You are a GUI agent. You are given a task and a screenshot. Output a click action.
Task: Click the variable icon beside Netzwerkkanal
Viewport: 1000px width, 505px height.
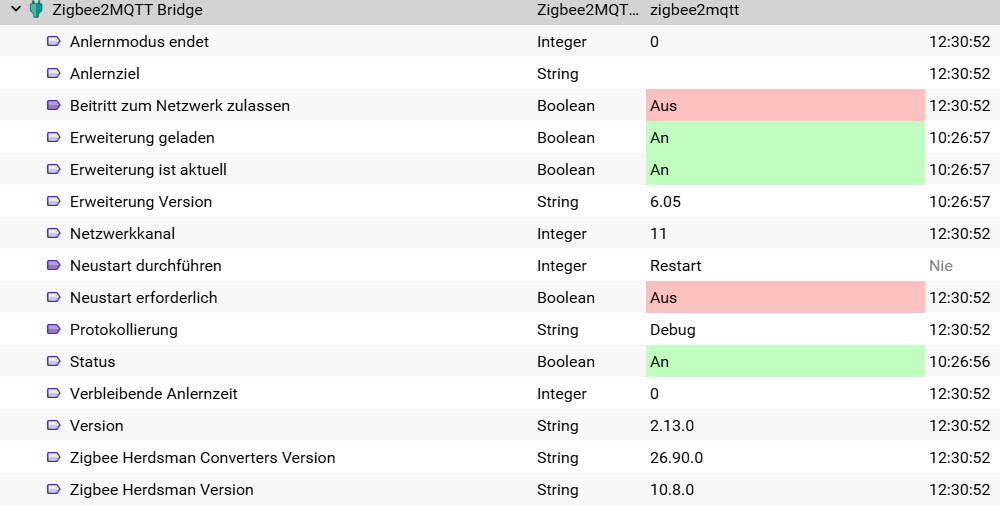coord(54,233)
